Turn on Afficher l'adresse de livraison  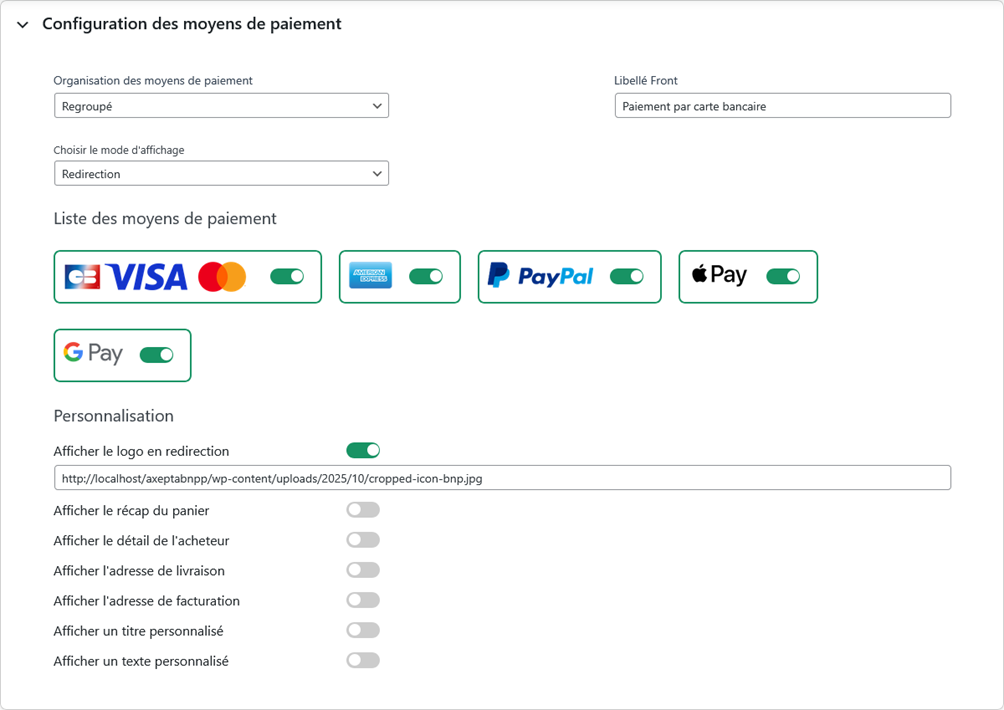(363, 570)
